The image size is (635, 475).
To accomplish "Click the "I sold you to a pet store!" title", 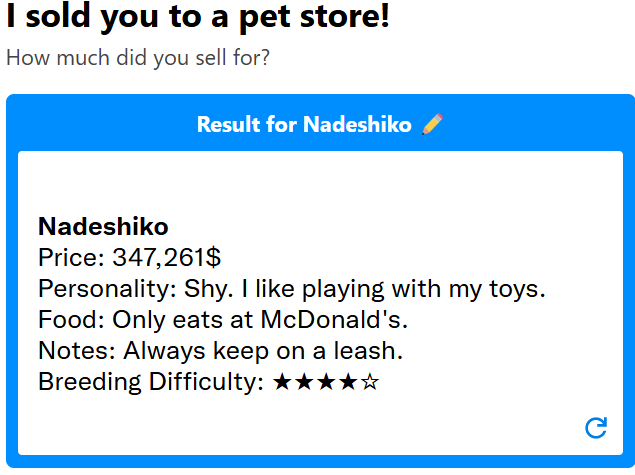I will [198, 18].
